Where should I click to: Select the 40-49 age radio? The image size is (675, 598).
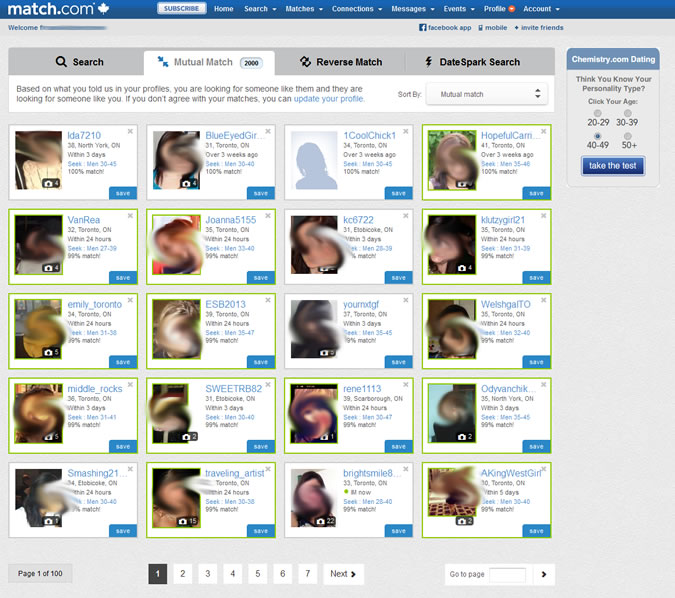pyautogui.click(x=598, y=136)
